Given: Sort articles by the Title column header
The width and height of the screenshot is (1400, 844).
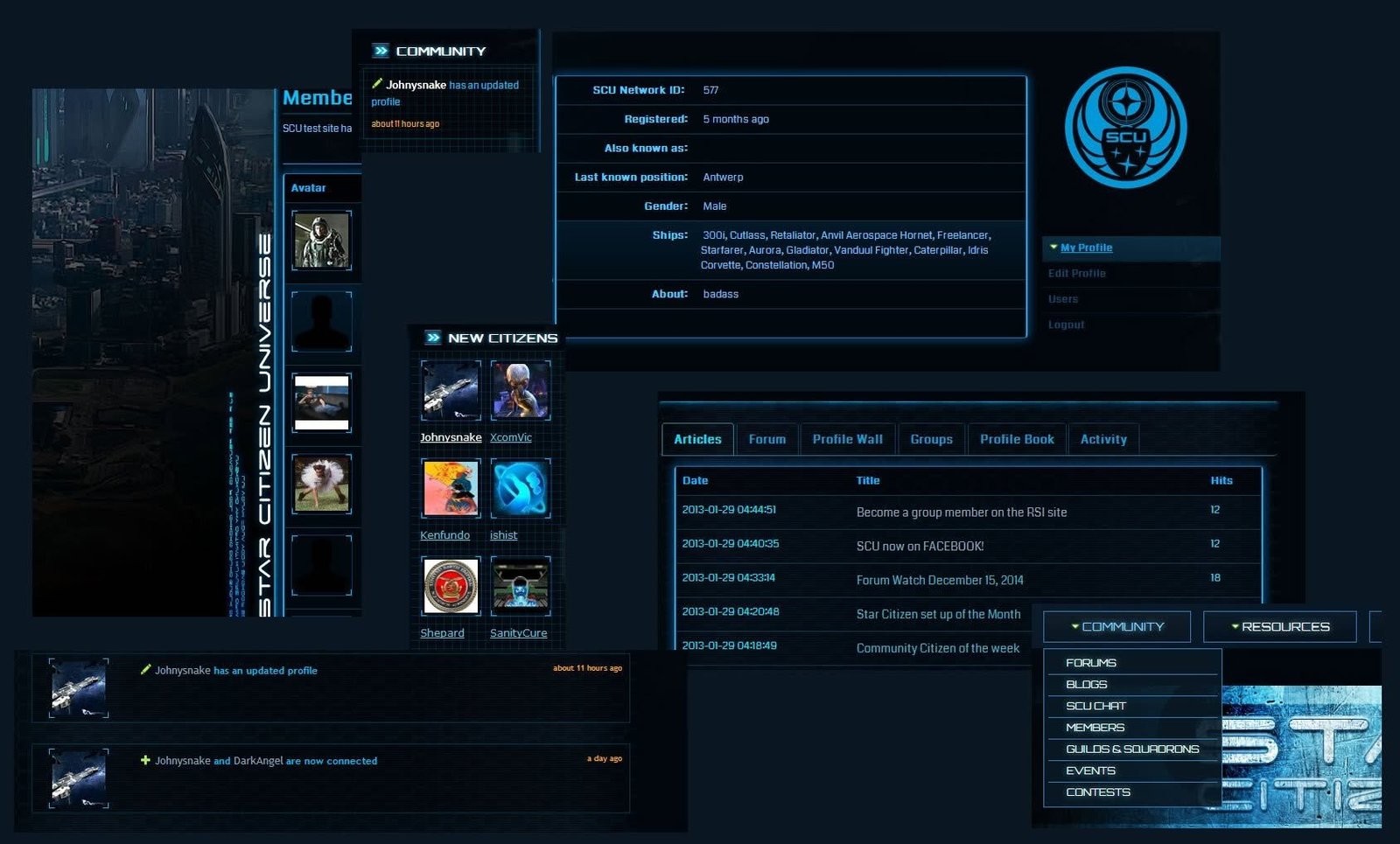Looking at the screenshot, I should (x=868, y=480).
